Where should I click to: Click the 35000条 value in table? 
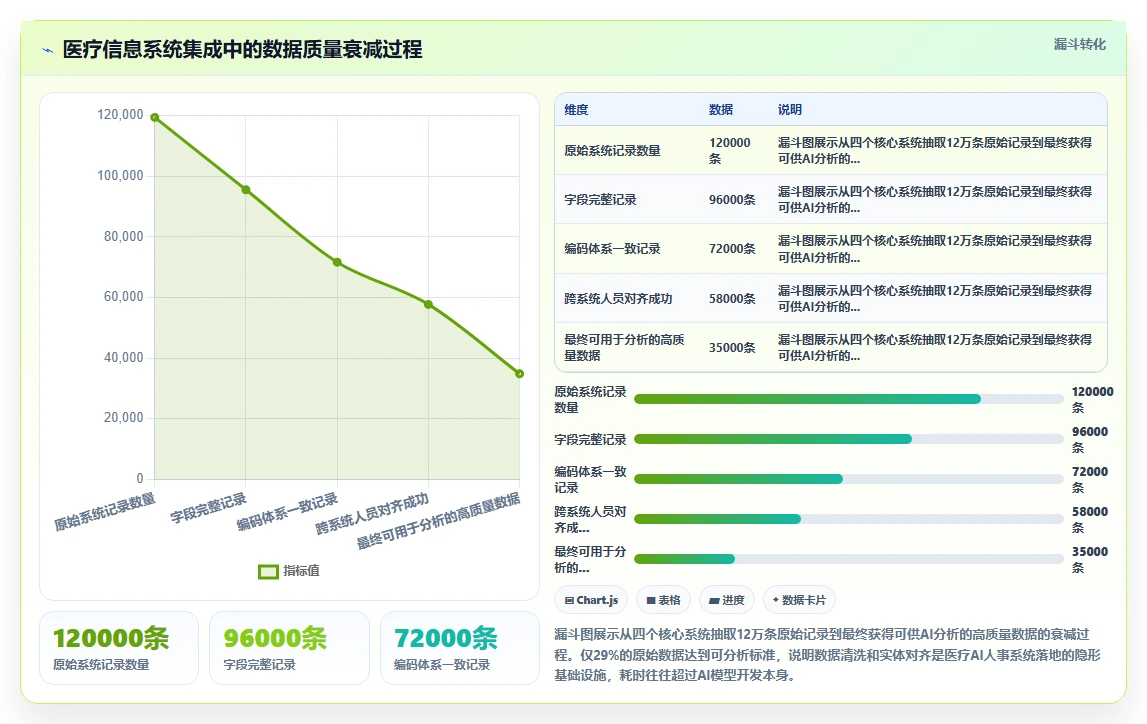point(732,347)
